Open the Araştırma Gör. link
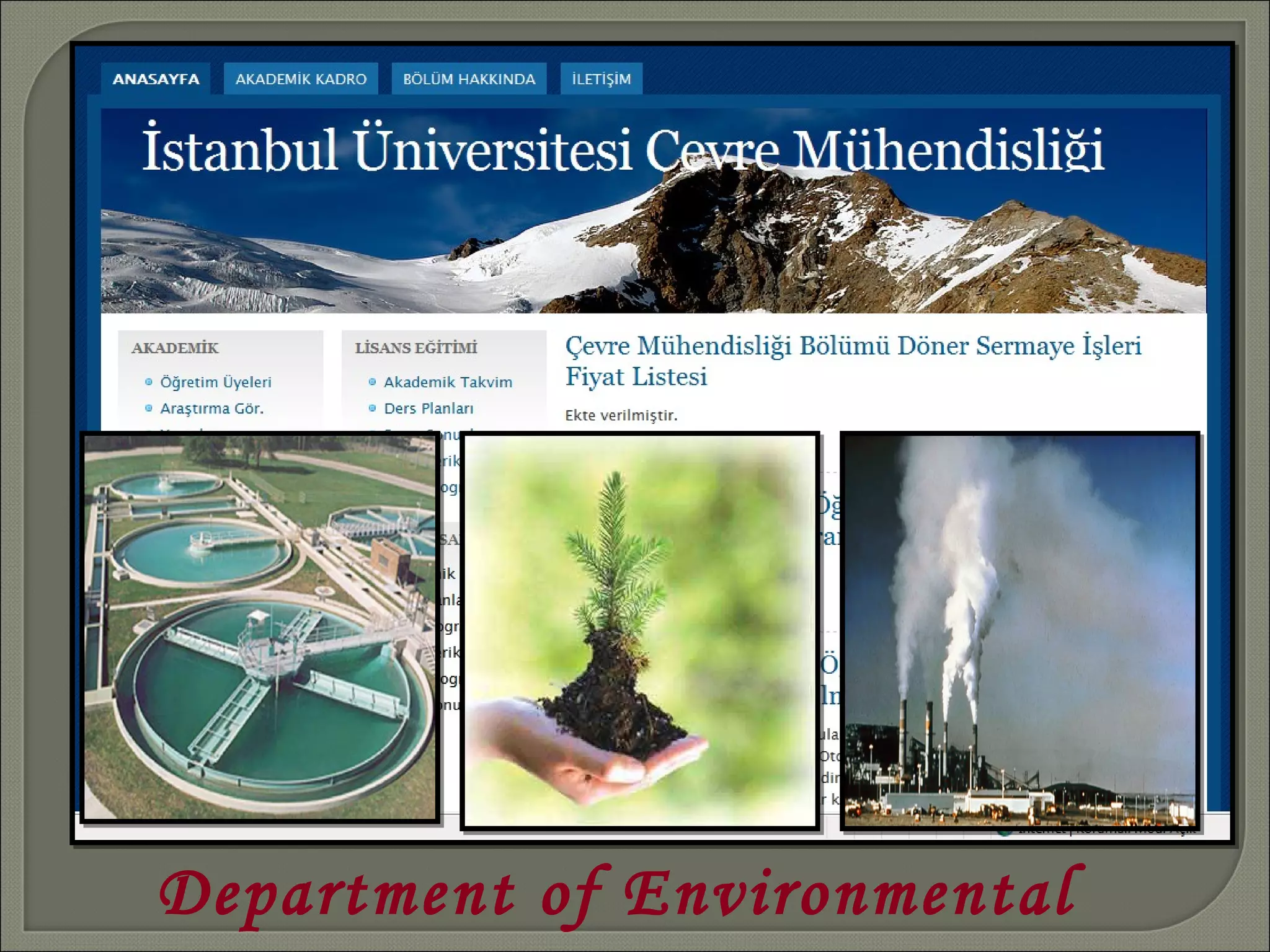The width and height of the screenshot is (1270, 952). [212, 408]
